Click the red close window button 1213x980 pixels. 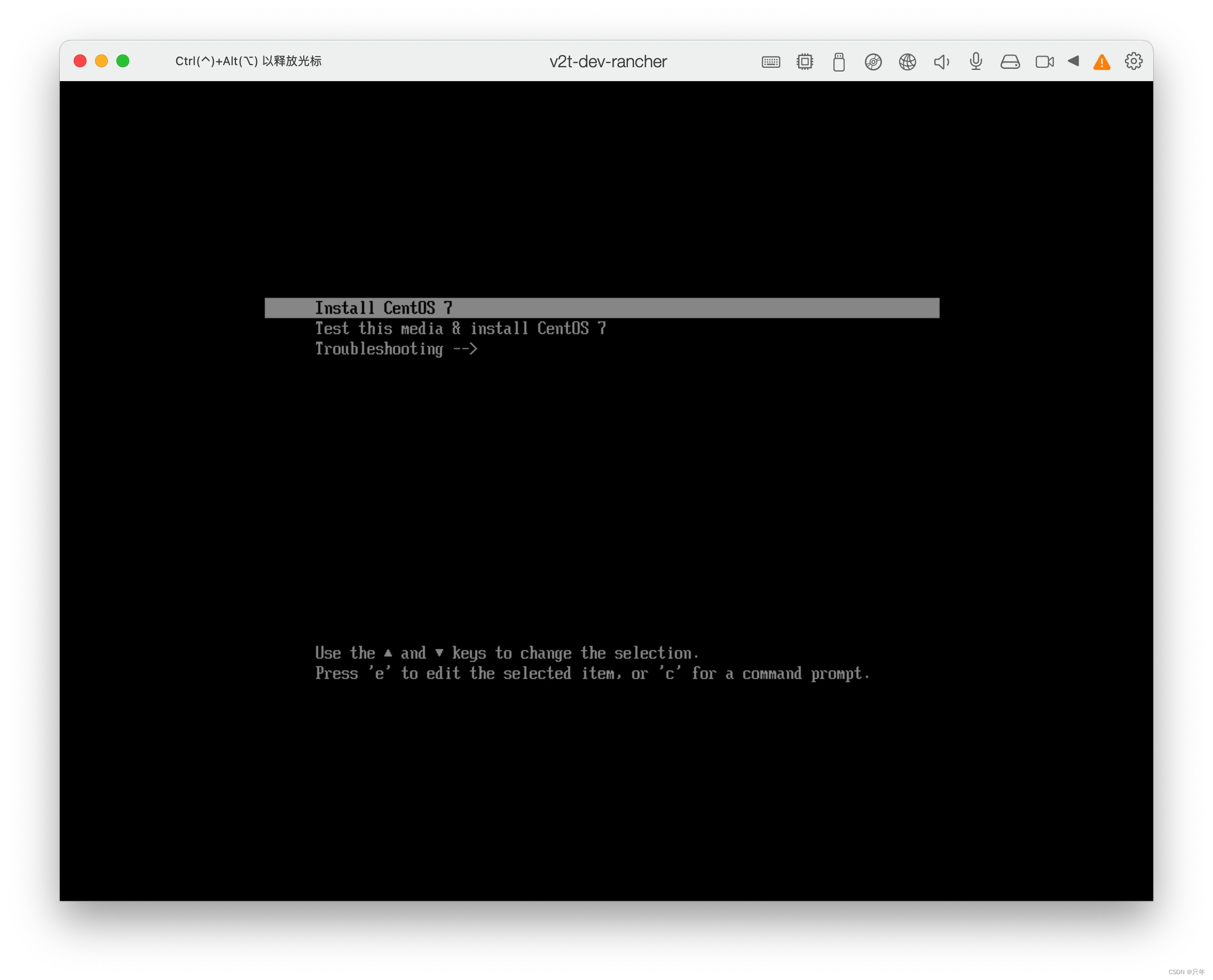pos(80,61)
